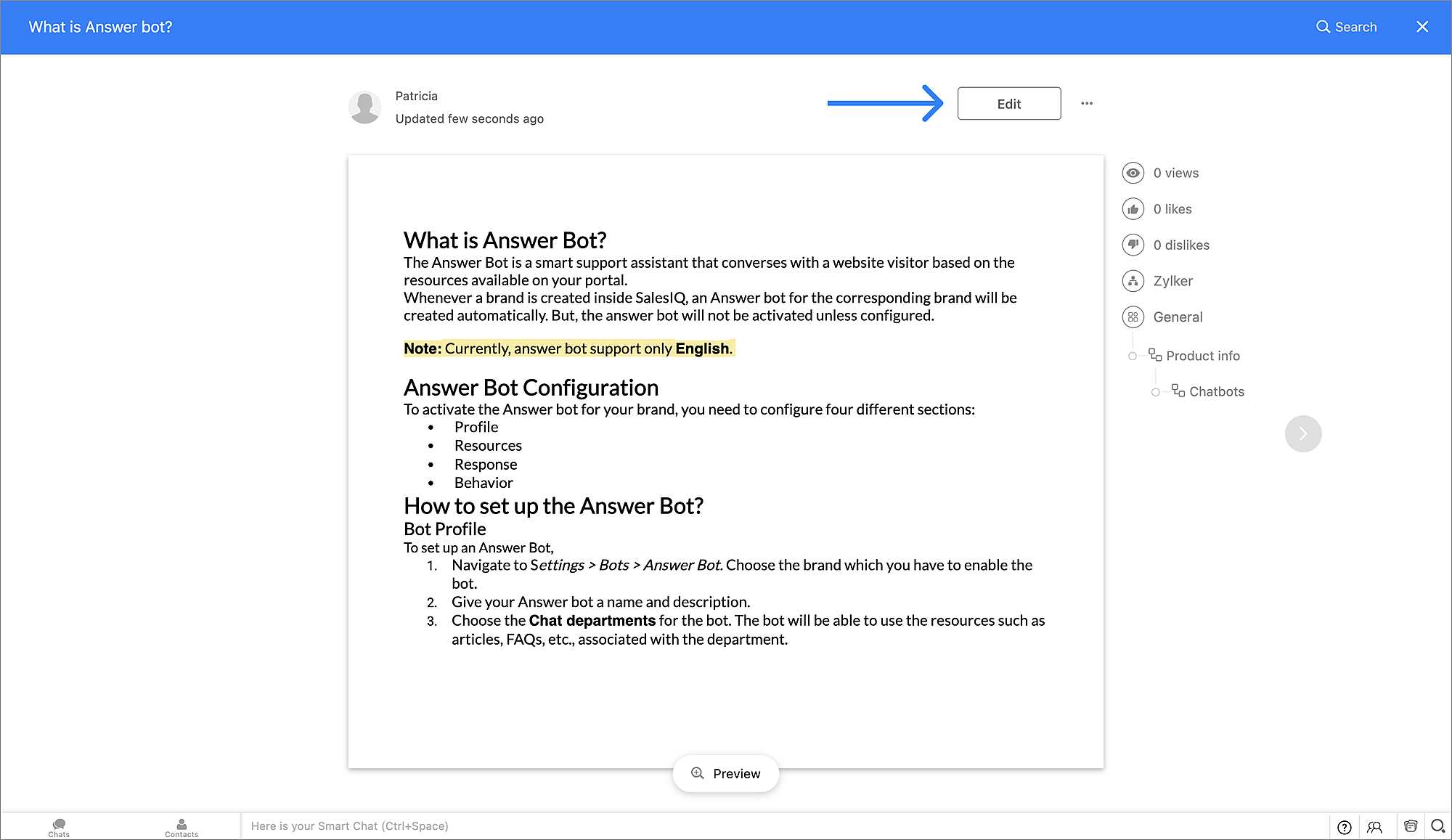Click the Zylker brand icon

click(x=1133, y=281)
